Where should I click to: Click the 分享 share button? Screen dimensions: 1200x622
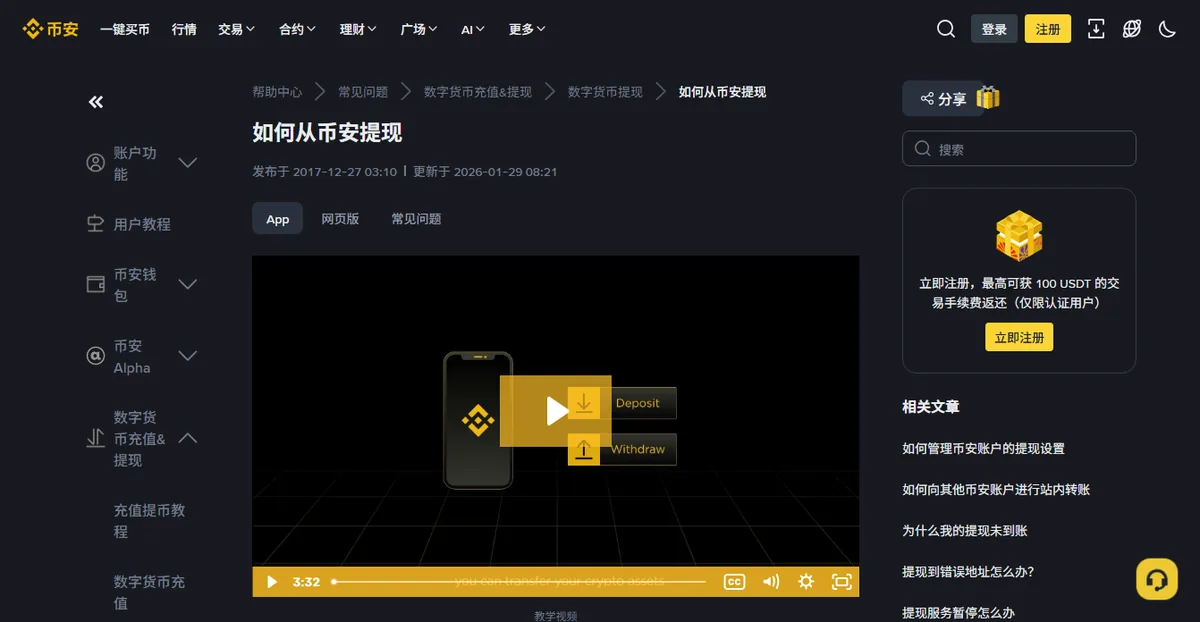click(943, 99)
